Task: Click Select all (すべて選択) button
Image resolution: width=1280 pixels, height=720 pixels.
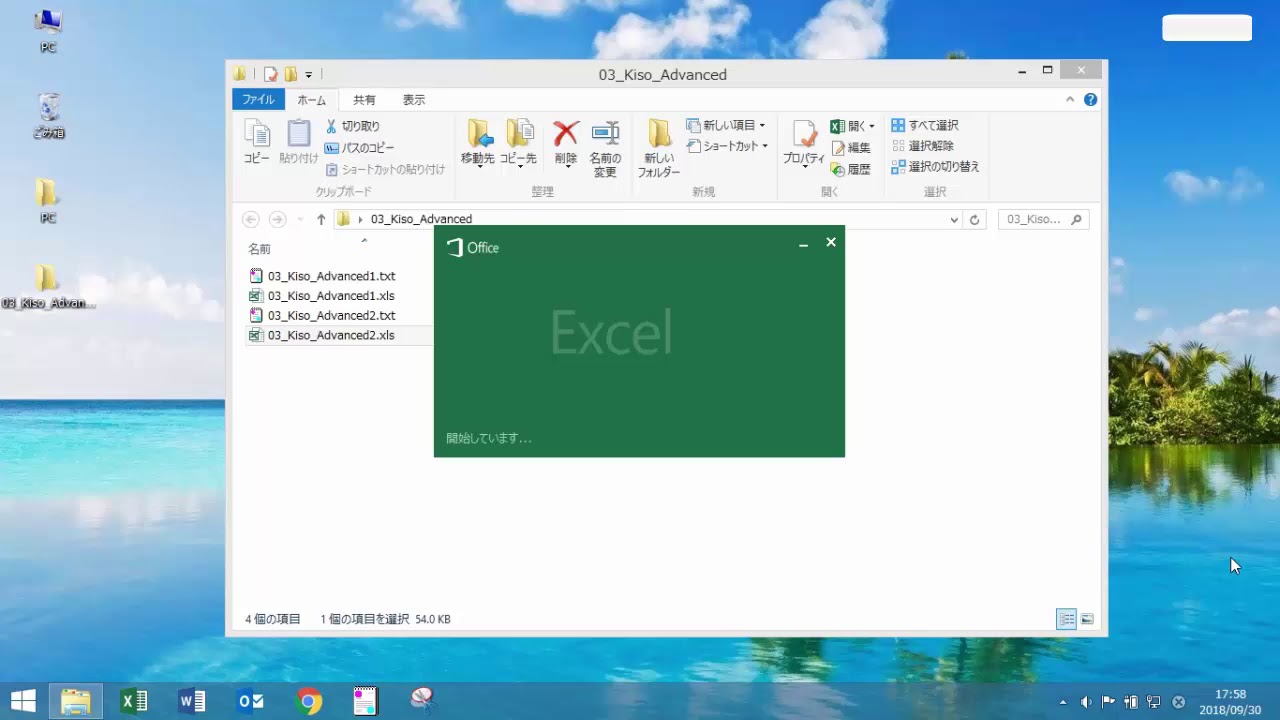Action: point(925,125)
